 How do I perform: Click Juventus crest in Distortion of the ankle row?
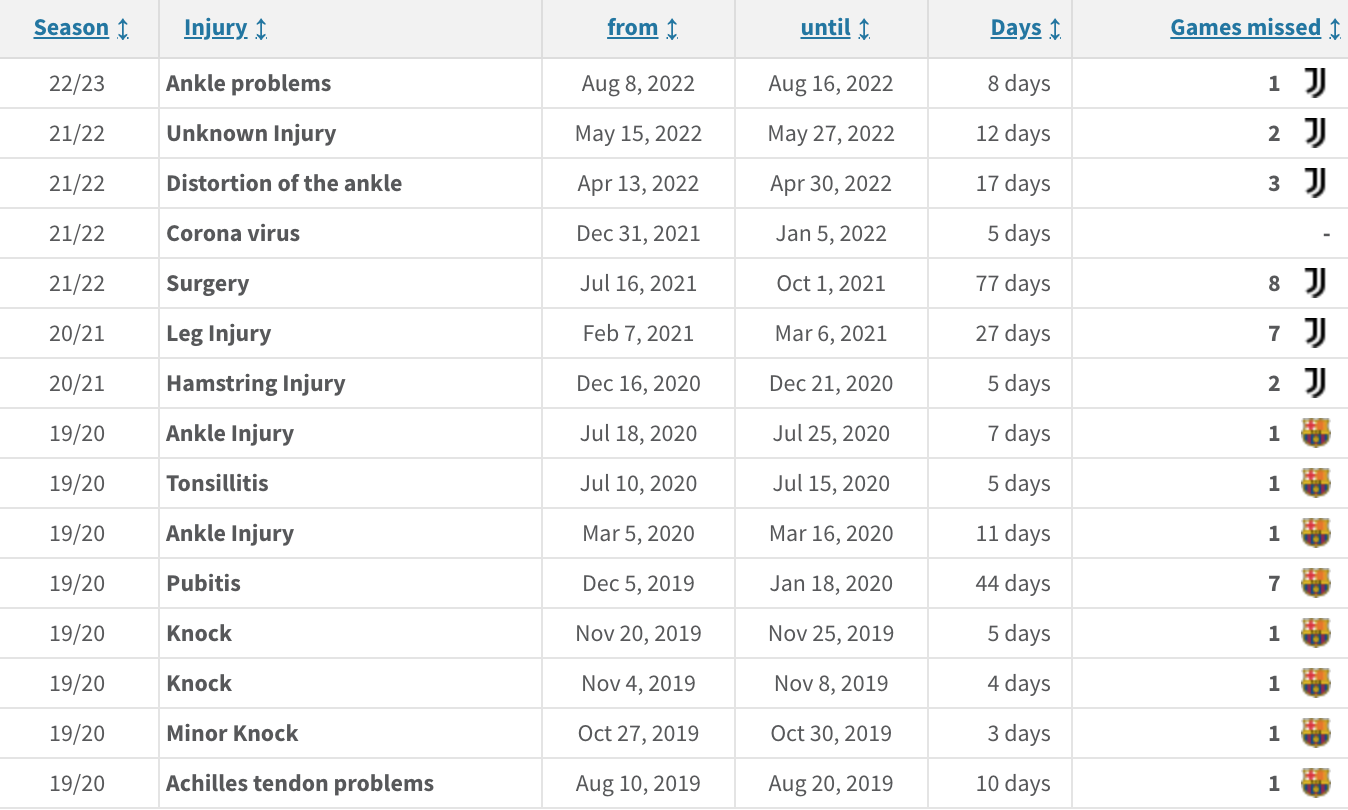(1316, 183)
